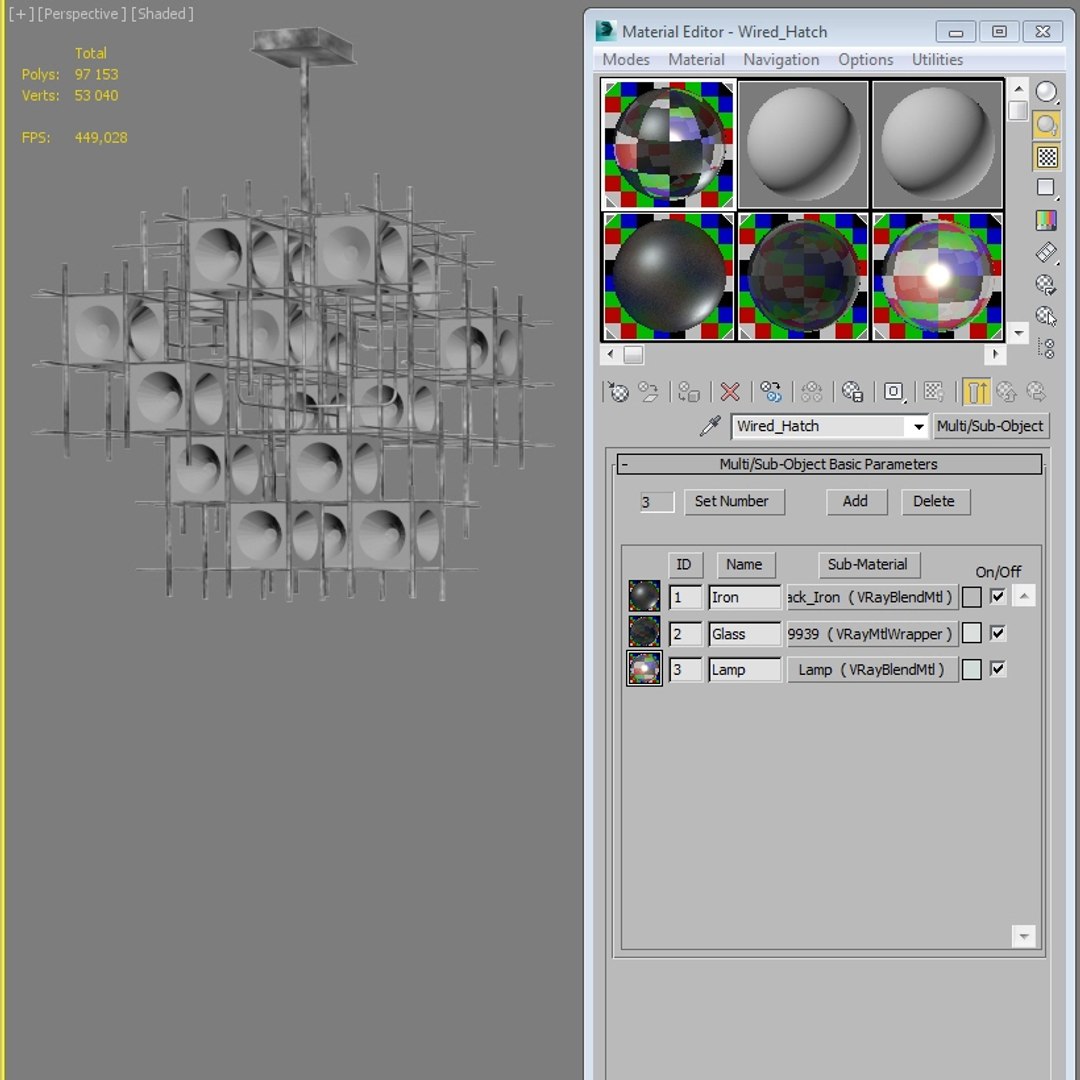
Task: Click the number of materials input field
Action: click(657, 501)
